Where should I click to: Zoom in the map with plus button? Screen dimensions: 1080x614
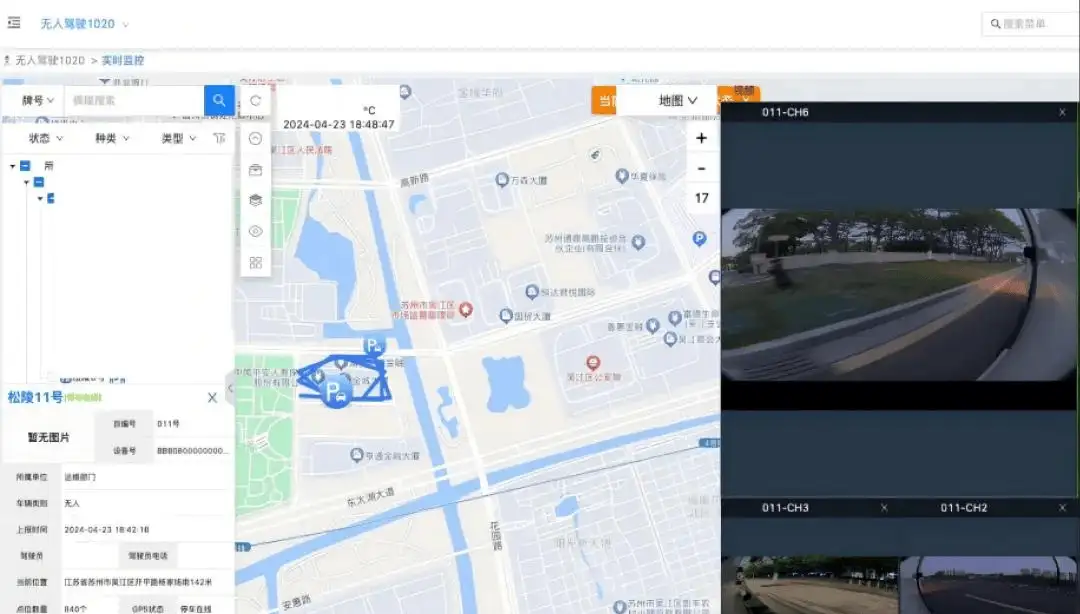point(701,138)
